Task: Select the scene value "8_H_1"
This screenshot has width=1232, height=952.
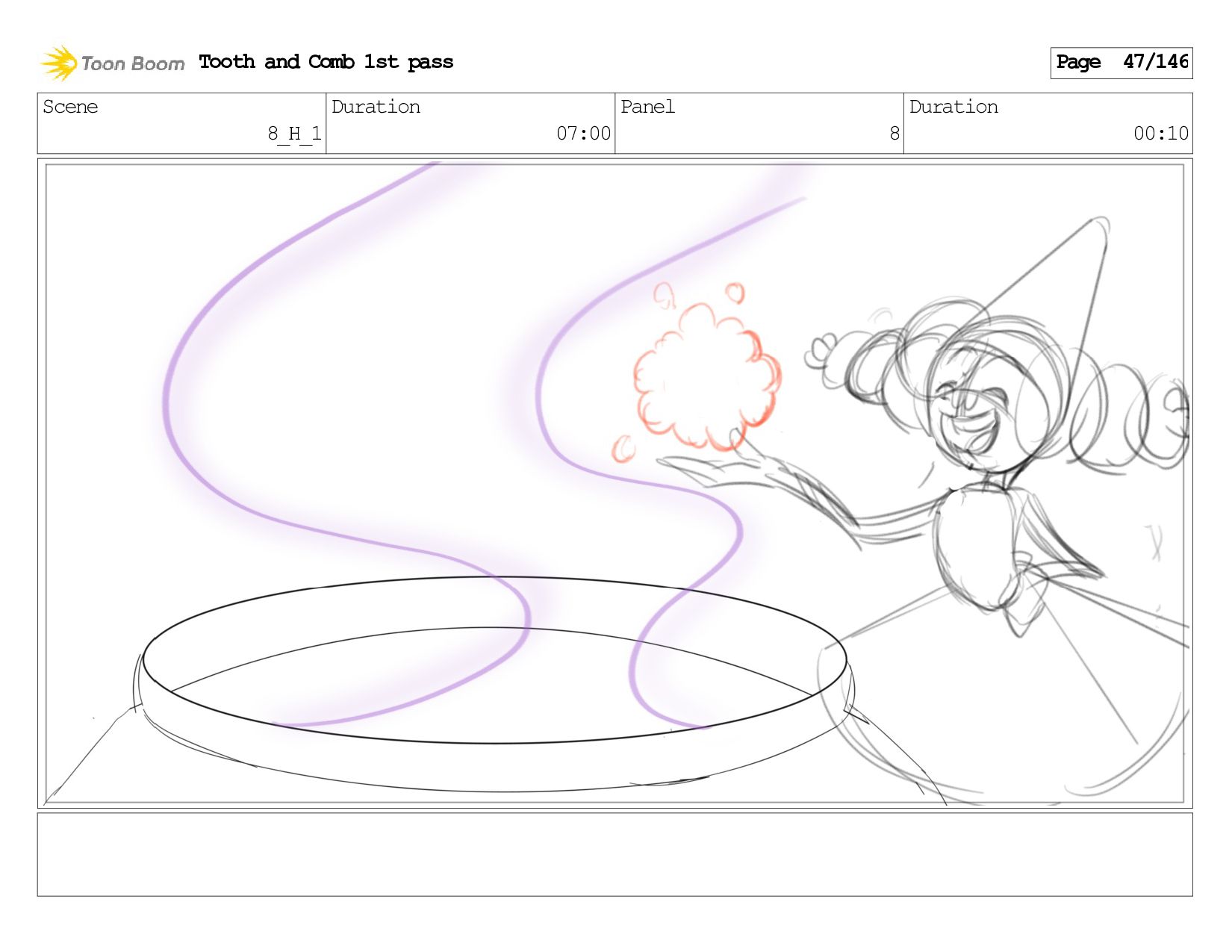Action: (x=295, y=134)
